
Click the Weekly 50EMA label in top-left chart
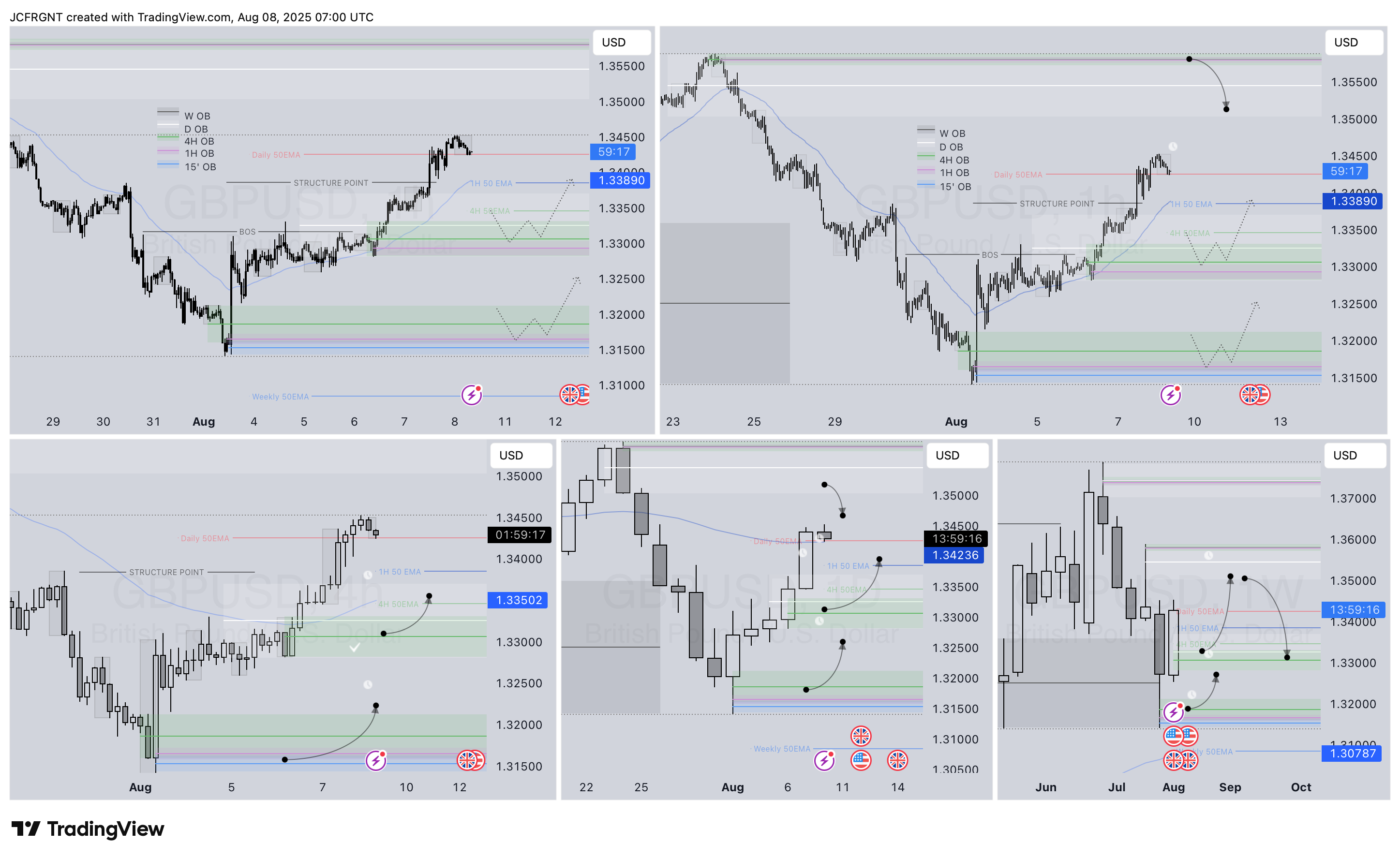pos(281,397)
